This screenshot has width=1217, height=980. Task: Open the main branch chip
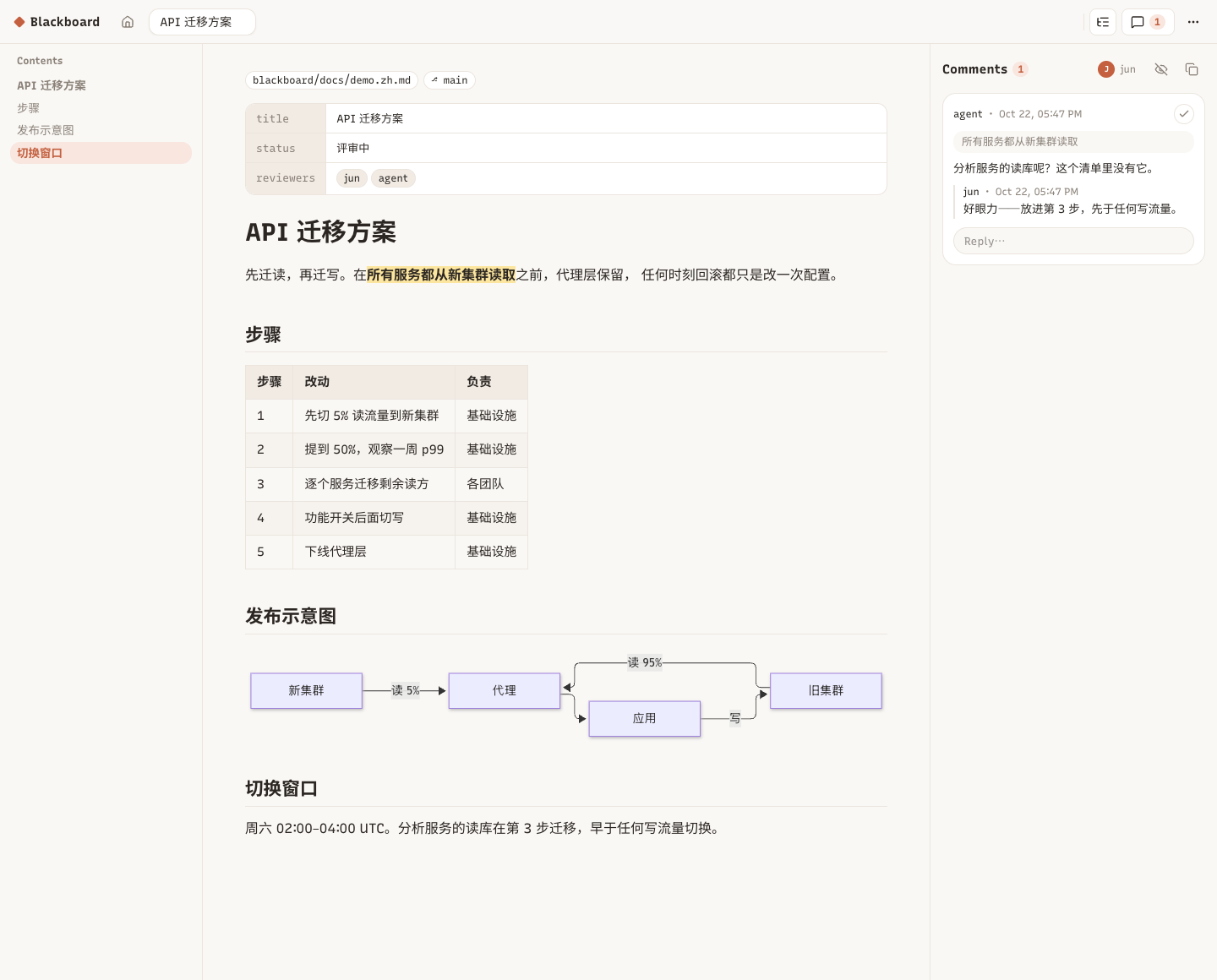point(450,80)
